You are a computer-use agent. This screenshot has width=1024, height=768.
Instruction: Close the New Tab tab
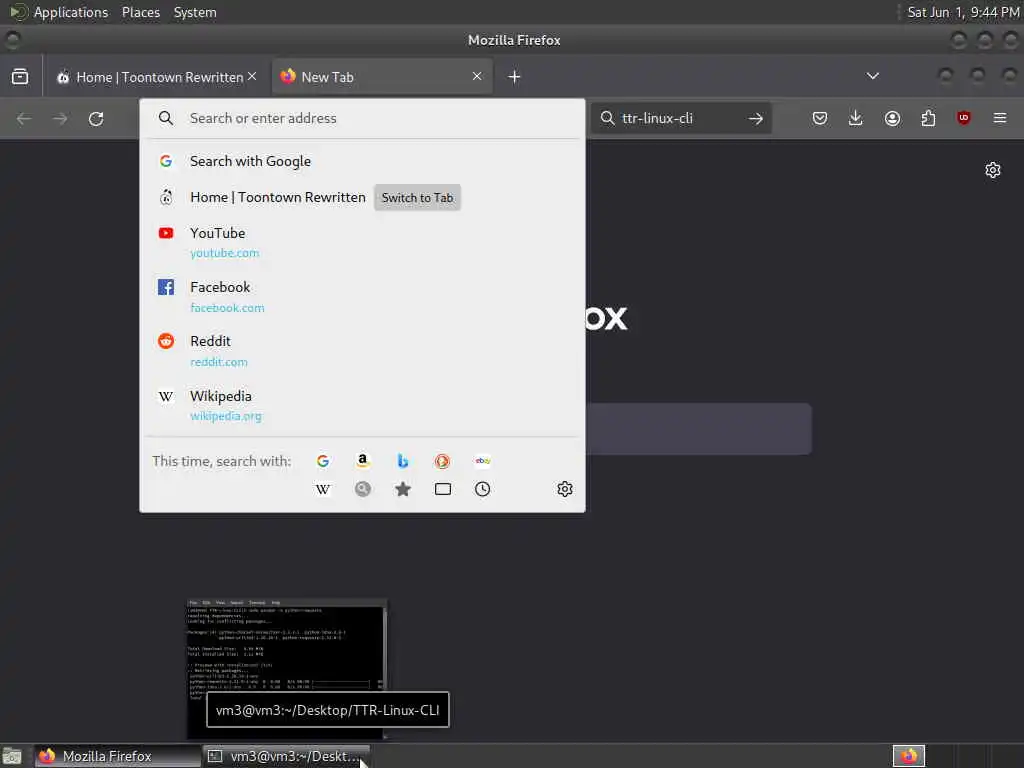click(x=477, y=76)
